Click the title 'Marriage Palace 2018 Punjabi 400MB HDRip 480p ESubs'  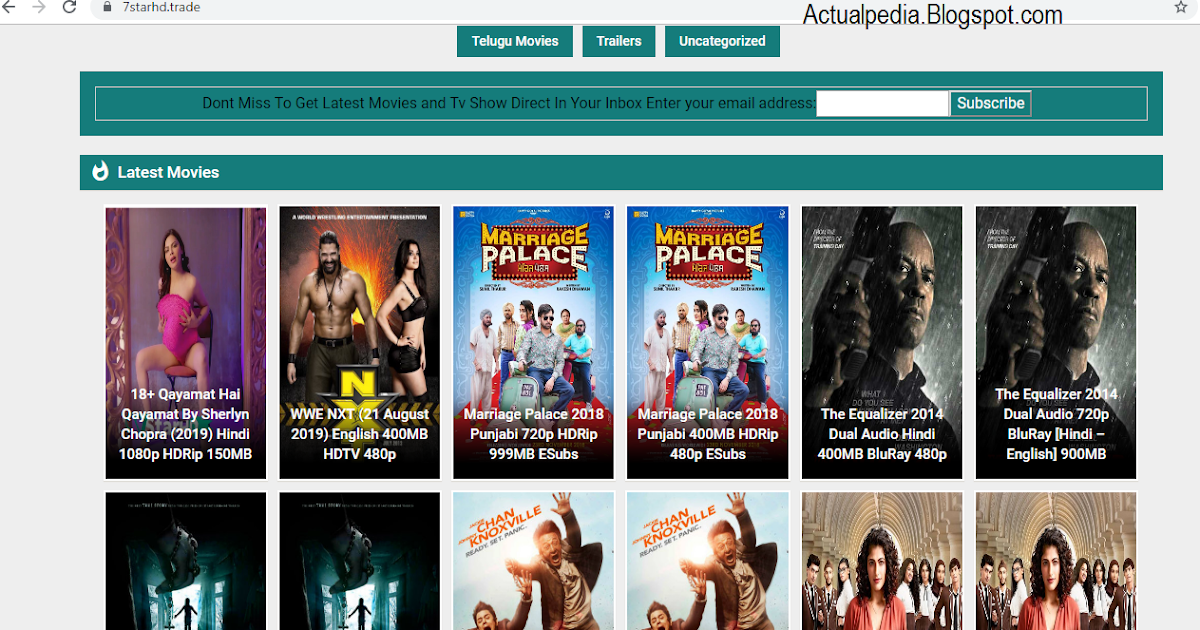[708, 434]
